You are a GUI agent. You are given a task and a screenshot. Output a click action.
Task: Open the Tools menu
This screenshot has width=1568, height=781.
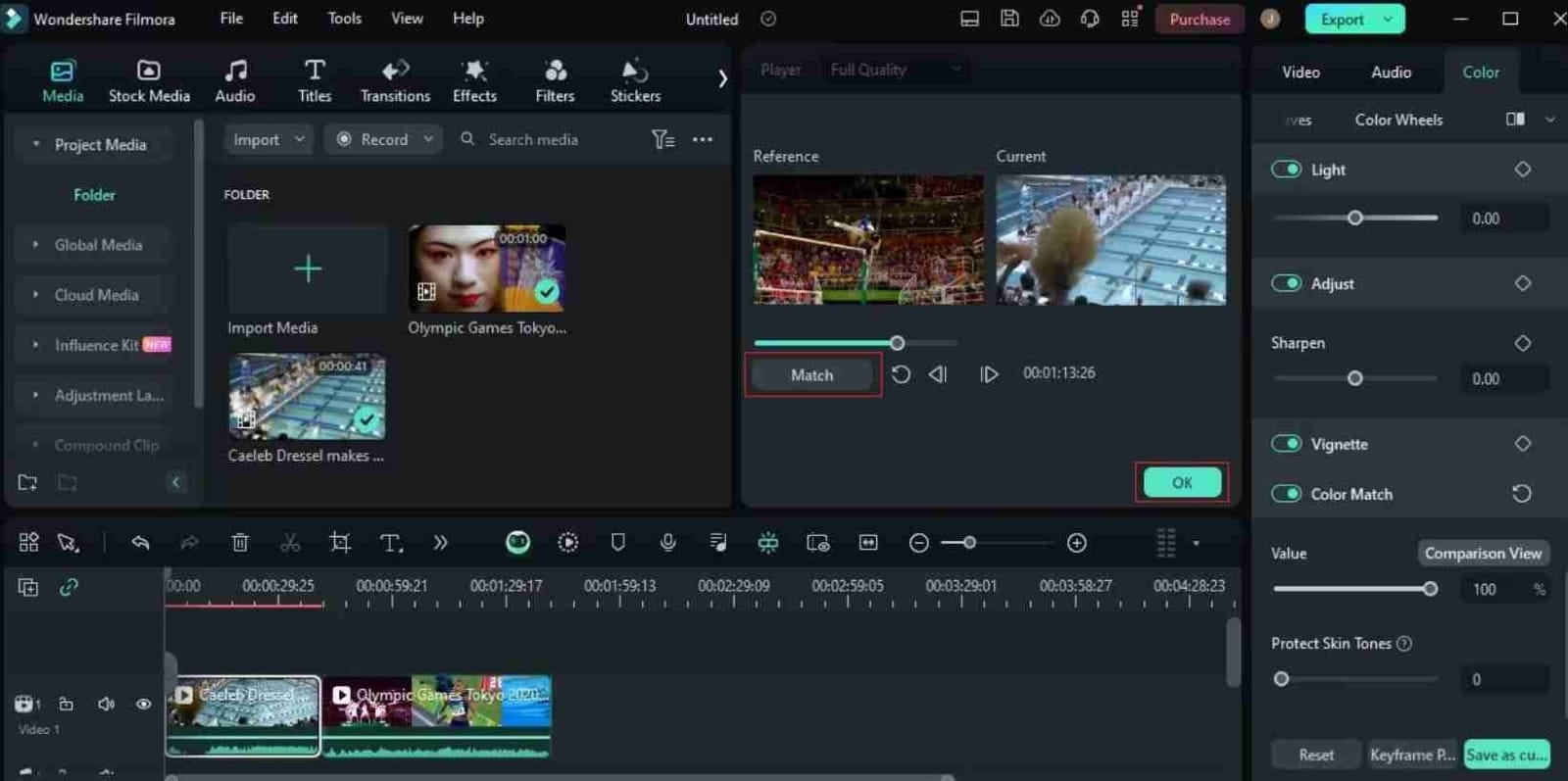344,19
